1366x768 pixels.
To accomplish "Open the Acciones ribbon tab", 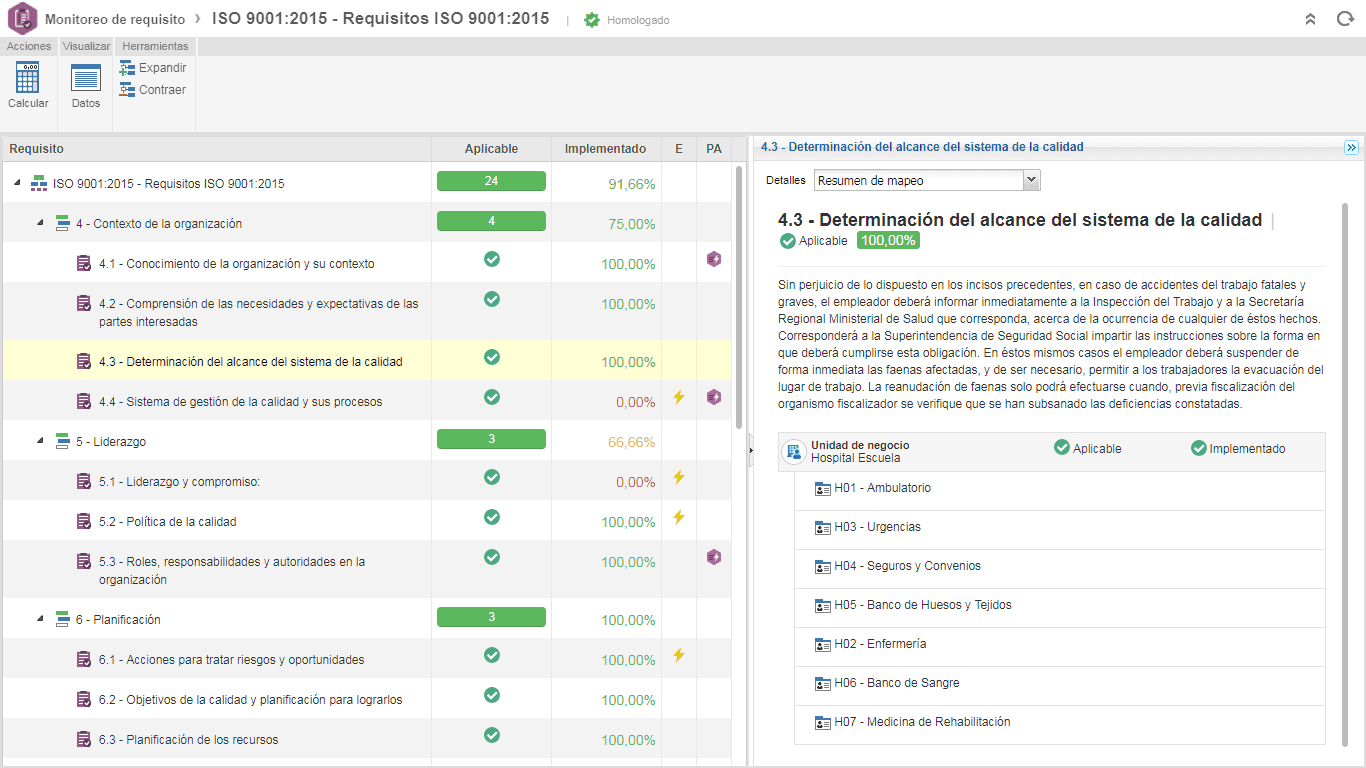I will click(x=29, y=47).
